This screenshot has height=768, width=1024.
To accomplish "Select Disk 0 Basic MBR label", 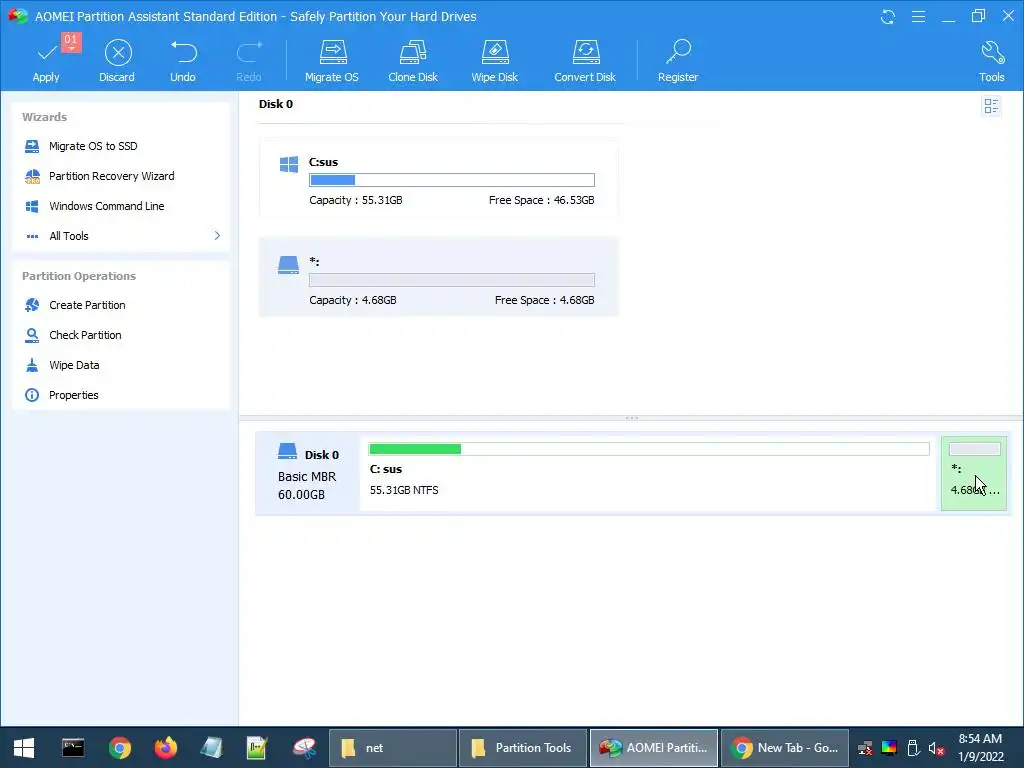I will pyautogui.click(x=307, y=474).
